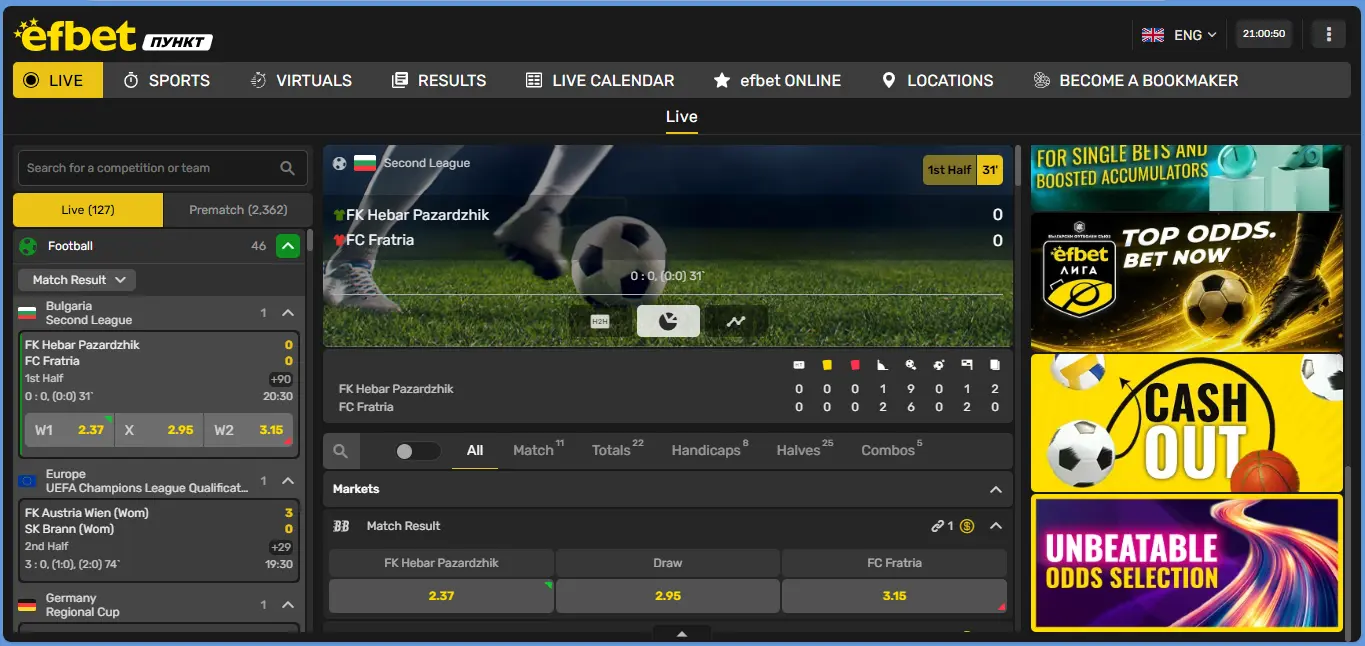Image resolution: width=1365 pixels, height=646 pixels.
Task: Click the soccer ball icon beside Second League
Action: pyautogui.click(x=340, y=163)
